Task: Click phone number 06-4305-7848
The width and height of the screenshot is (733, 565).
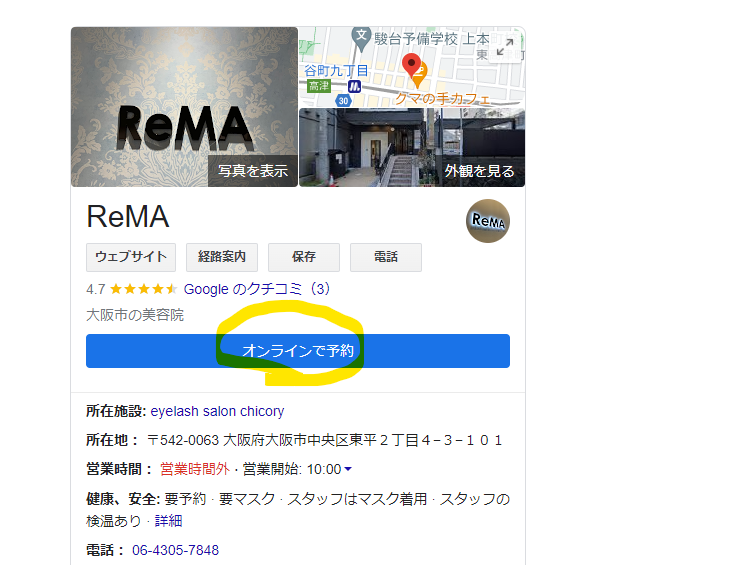Action: [175, 550]
